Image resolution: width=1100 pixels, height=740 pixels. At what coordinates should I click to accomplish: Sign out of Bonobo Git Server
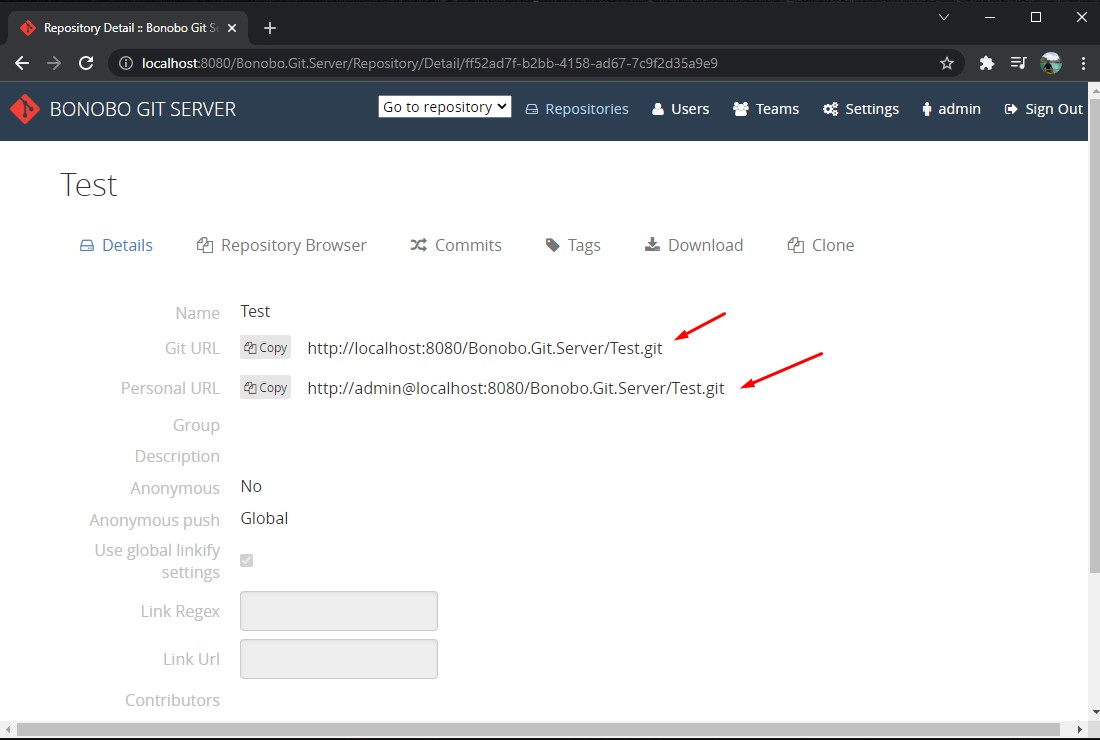1043,109
